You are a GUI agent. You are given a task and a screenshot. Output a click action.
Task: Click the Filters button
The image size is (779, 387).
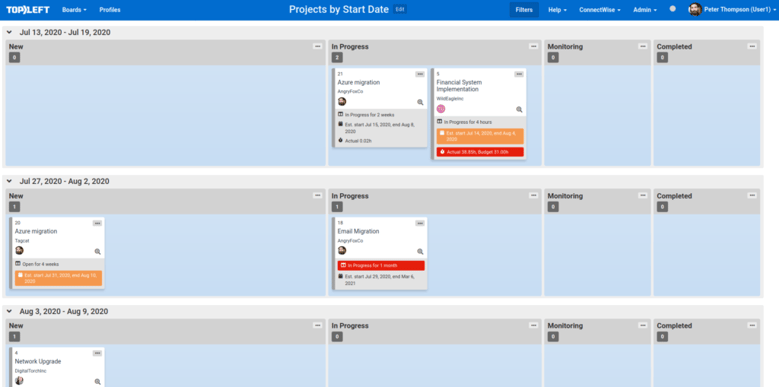[524, 10]
